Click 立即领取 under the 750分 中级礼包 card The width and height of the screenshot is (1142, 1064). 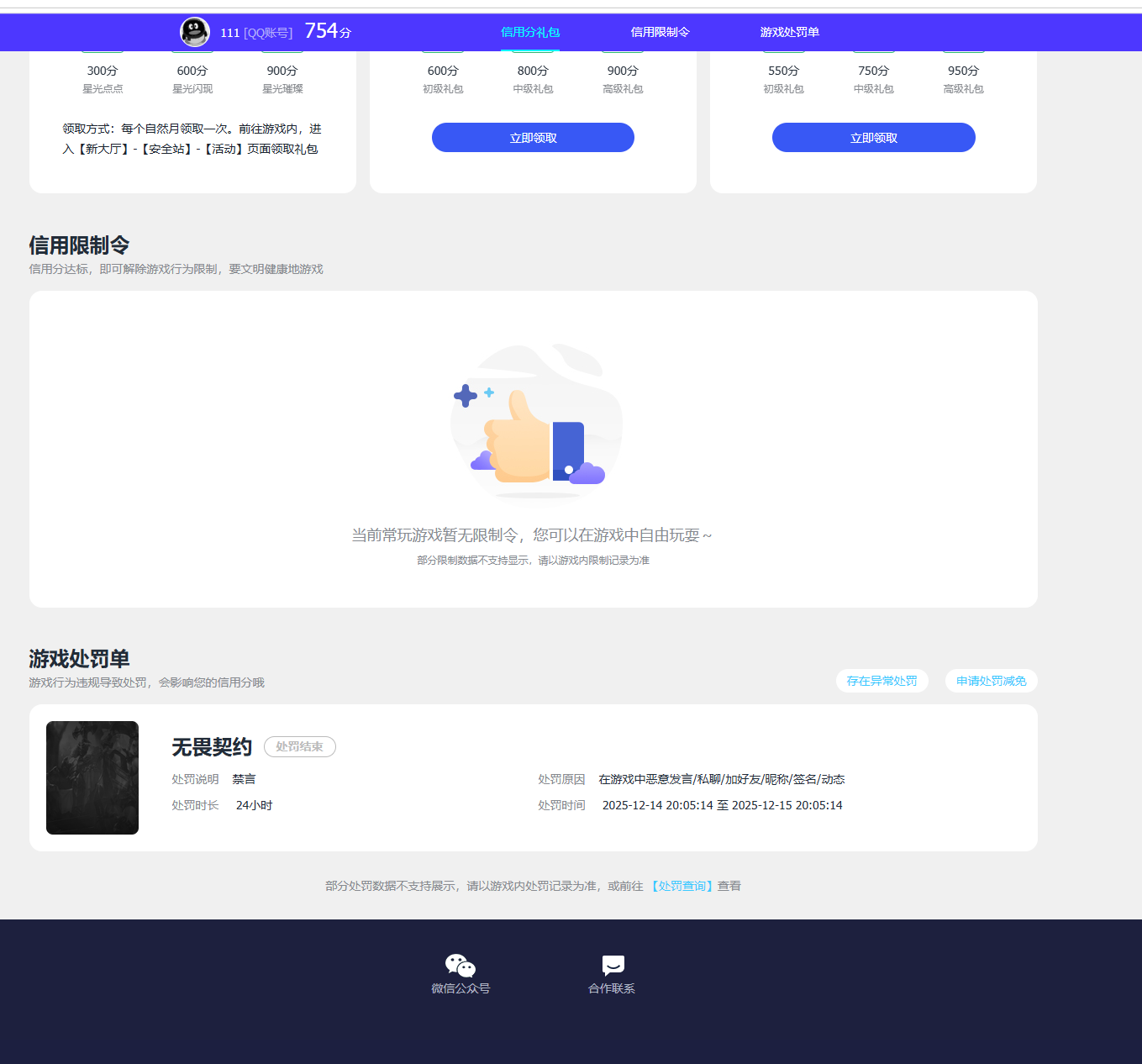pyautogui.click(x=874, y=138)
